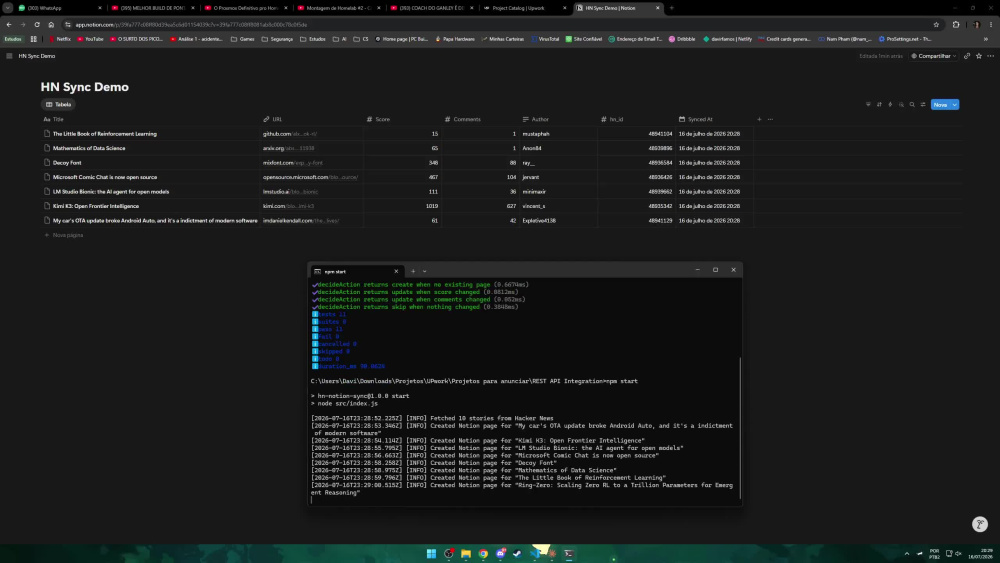Open Steam from the taskbar
This screenshot has height=563, width=1000.
pyautogui.click(x=517, y=553)
